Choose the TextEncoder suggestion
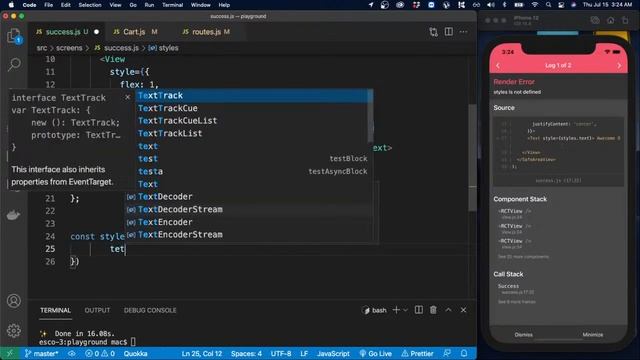The image size is (640, 360). click(248, 222)
